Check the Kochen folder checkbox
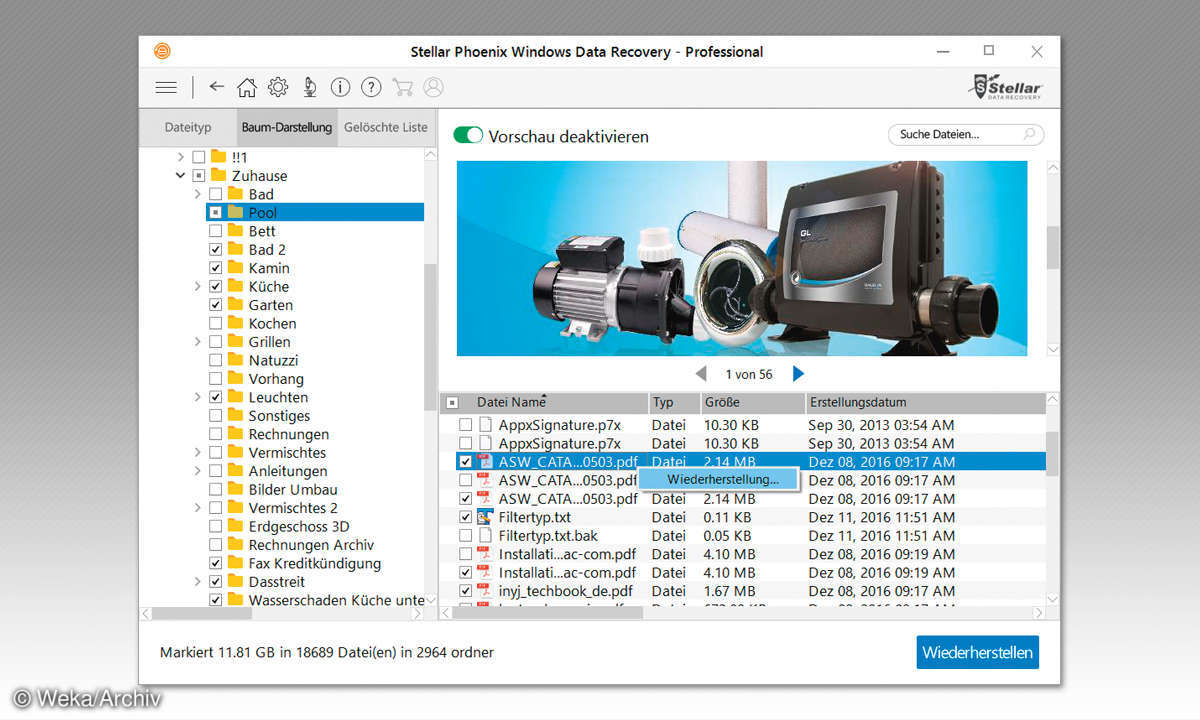This screenshot has width=1200, height=720. [x=215, y=324]
